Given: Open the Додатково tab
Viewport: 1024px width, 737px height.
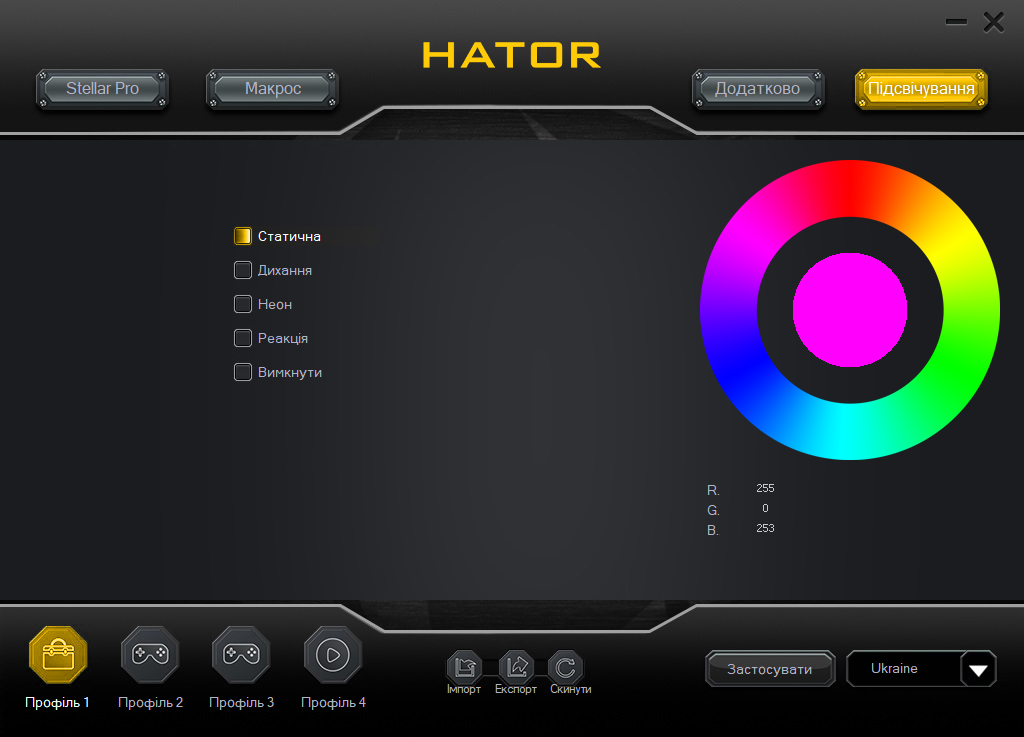Looking at the screenshot, I should pyautogui.click(x=758, y=89).
